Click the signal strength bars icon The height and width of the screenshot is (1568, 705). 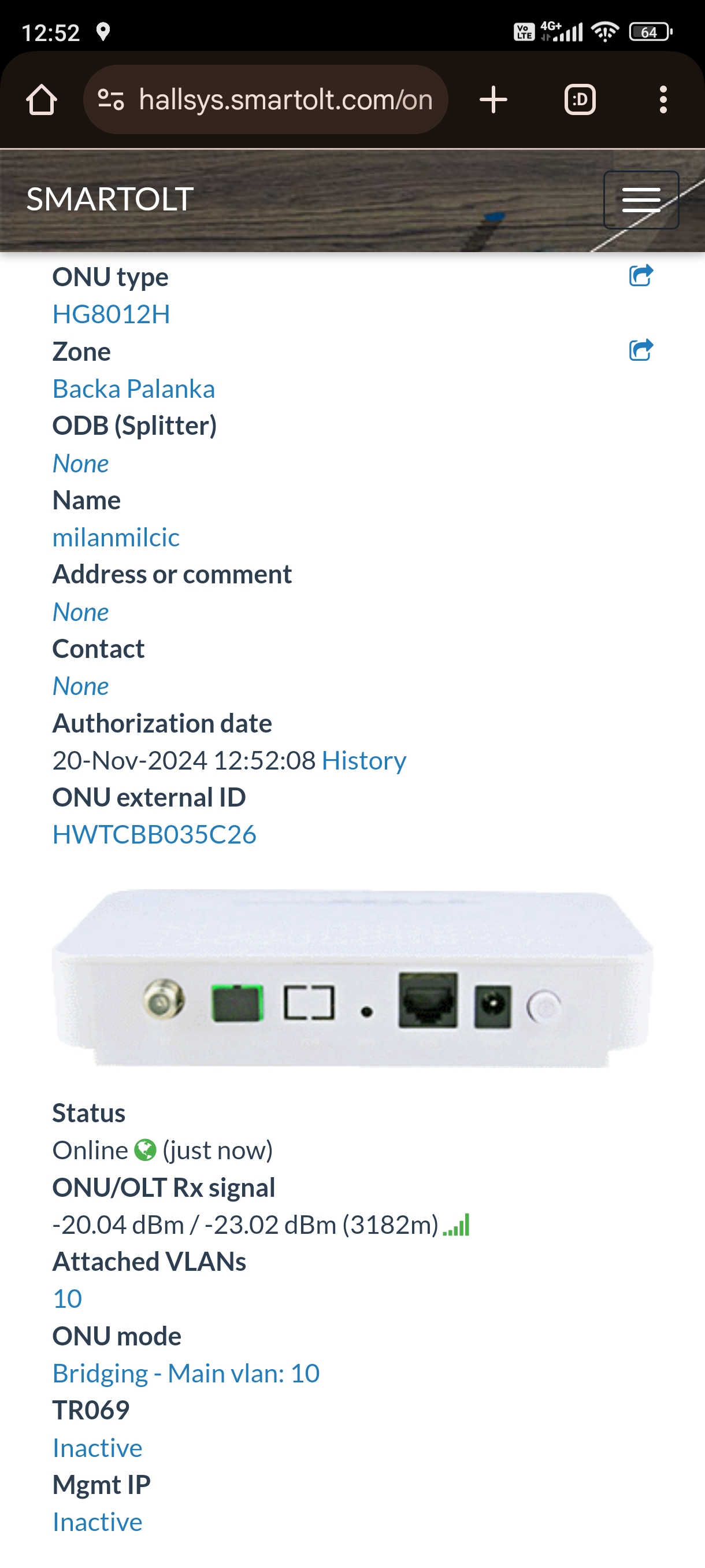pyautogui.click(x=456, y=1225)
